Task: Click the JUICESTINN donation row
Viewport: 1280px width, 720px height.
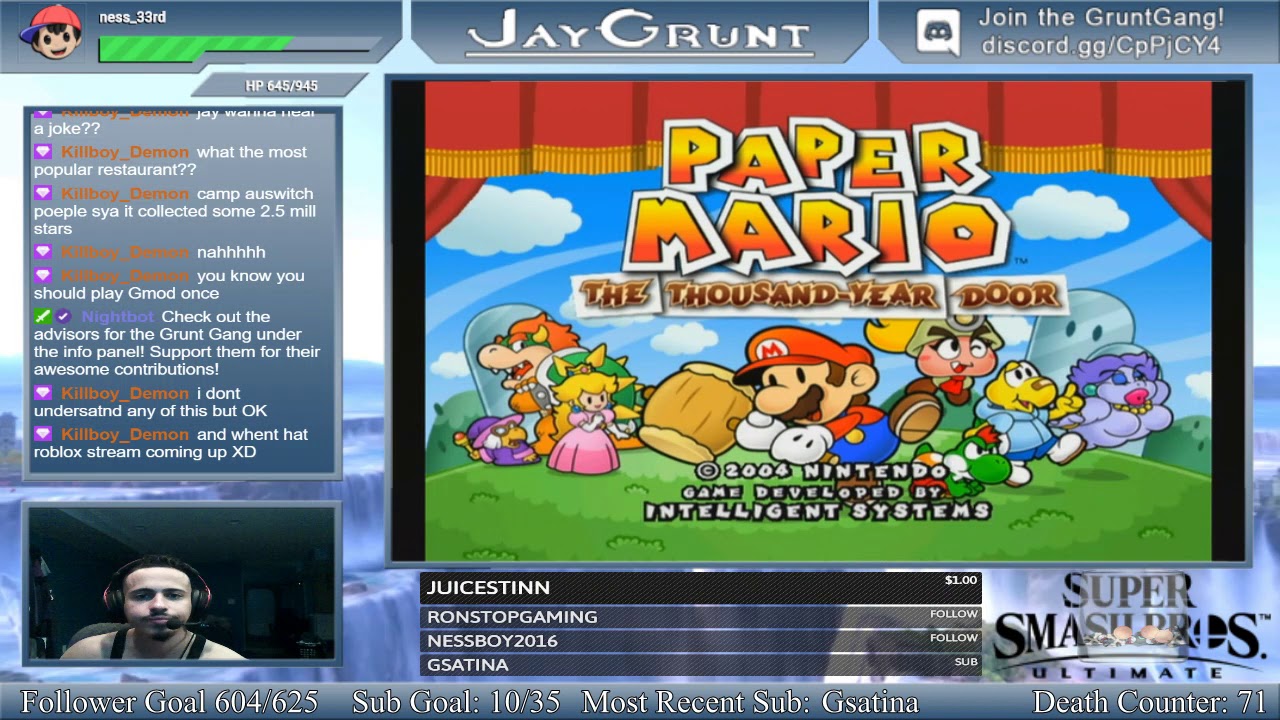Action: click(700, 587)
